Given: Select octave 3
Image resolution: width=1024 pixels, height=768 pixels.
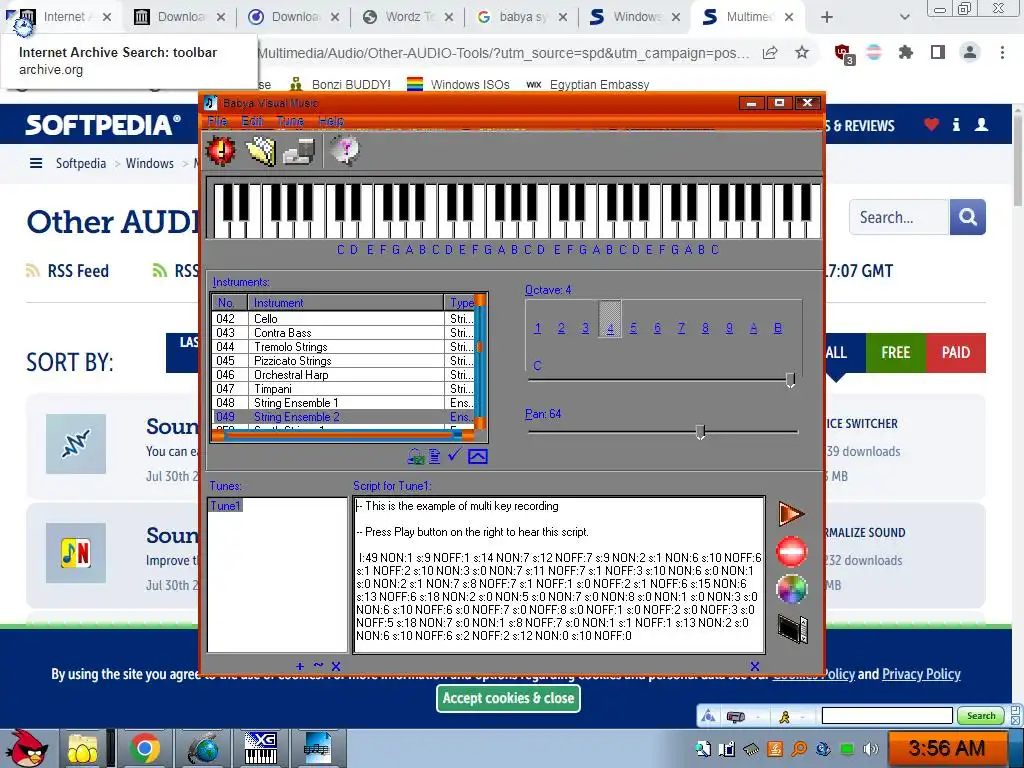Looking at the screenshot, I should [585, 328].
